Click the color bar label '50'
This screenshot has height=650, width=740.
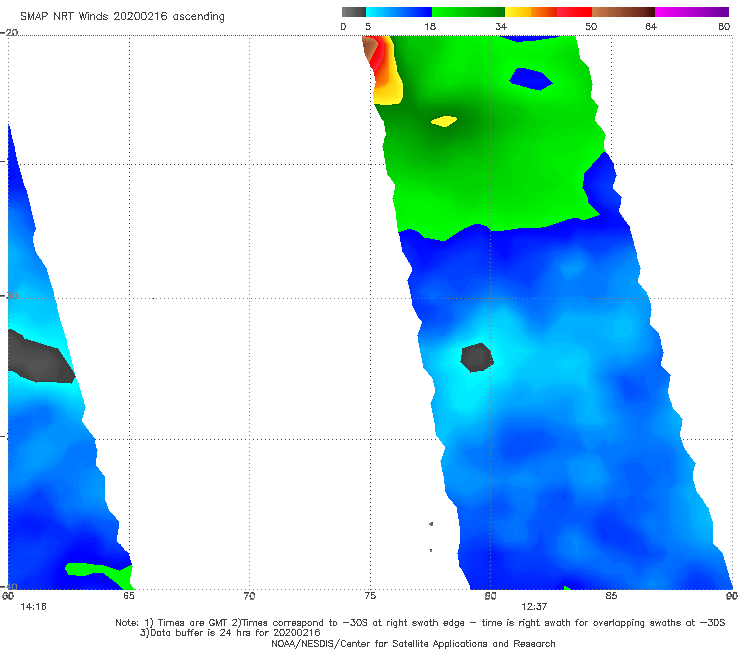(x=591, y=27)
